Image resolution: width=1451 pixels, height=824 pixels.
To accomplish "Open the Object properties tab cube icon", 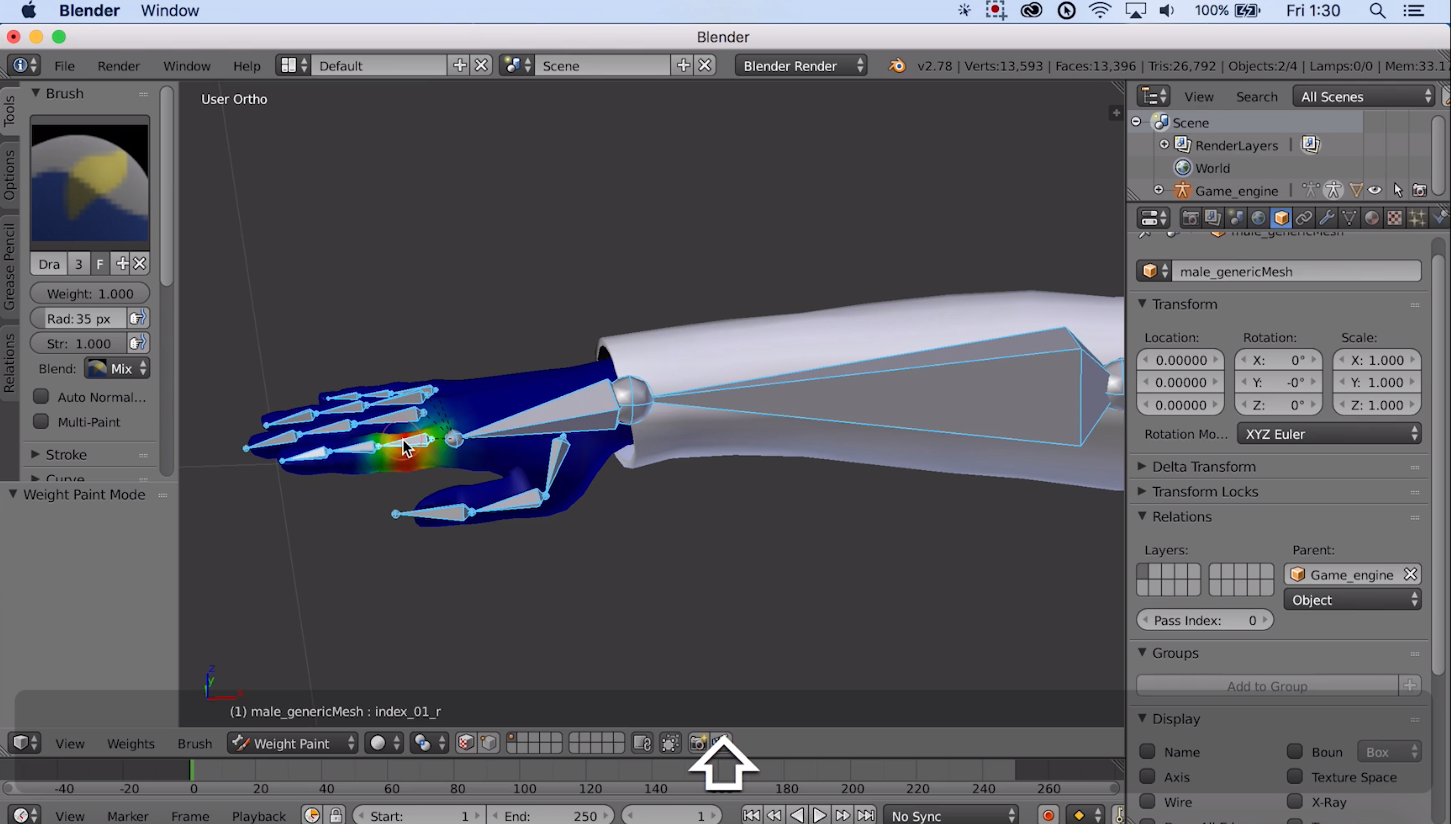I will 1281,218.
